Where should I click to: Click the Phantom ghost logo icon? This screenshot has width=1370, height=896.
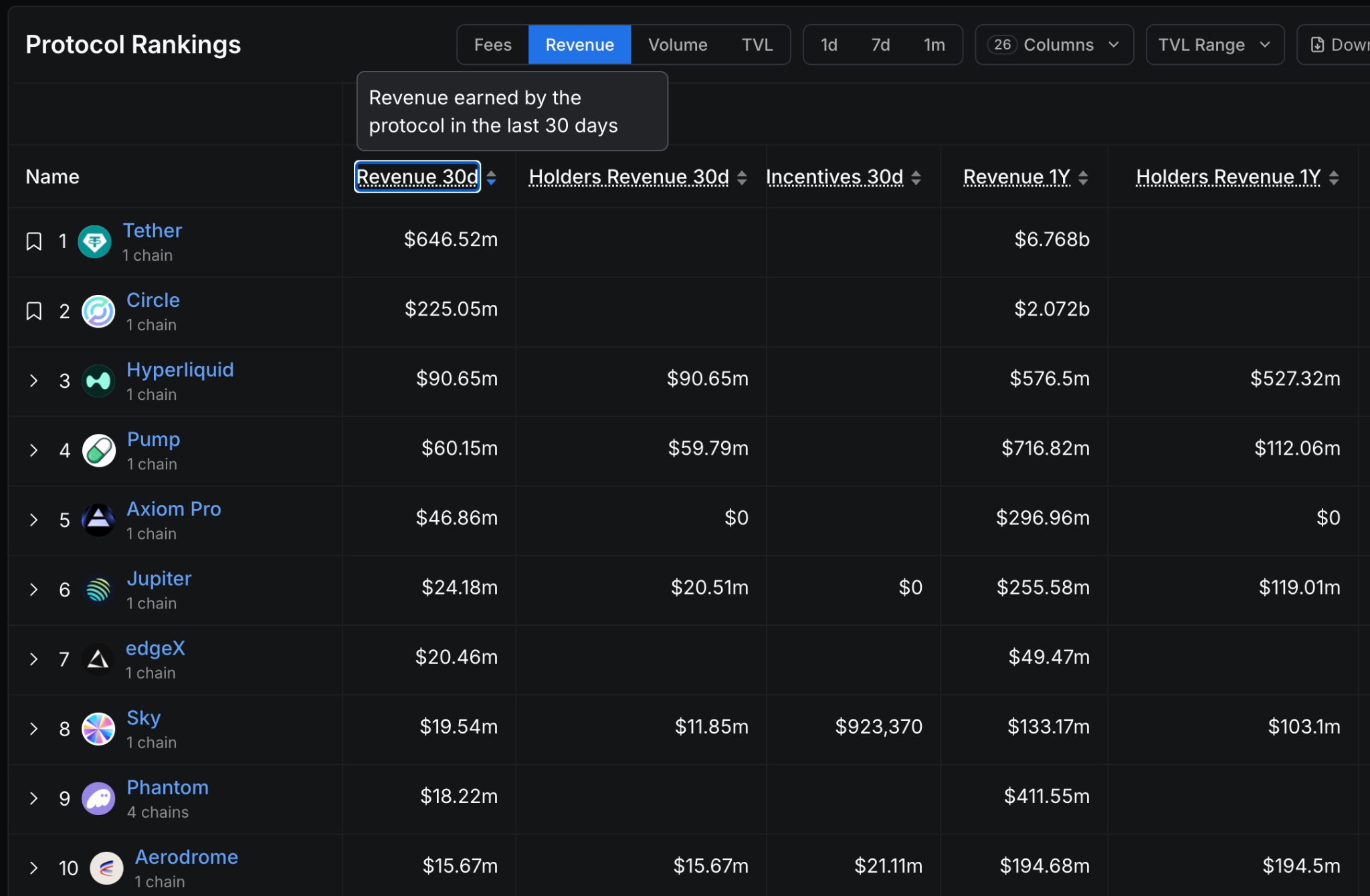click(x=98, y=798)
